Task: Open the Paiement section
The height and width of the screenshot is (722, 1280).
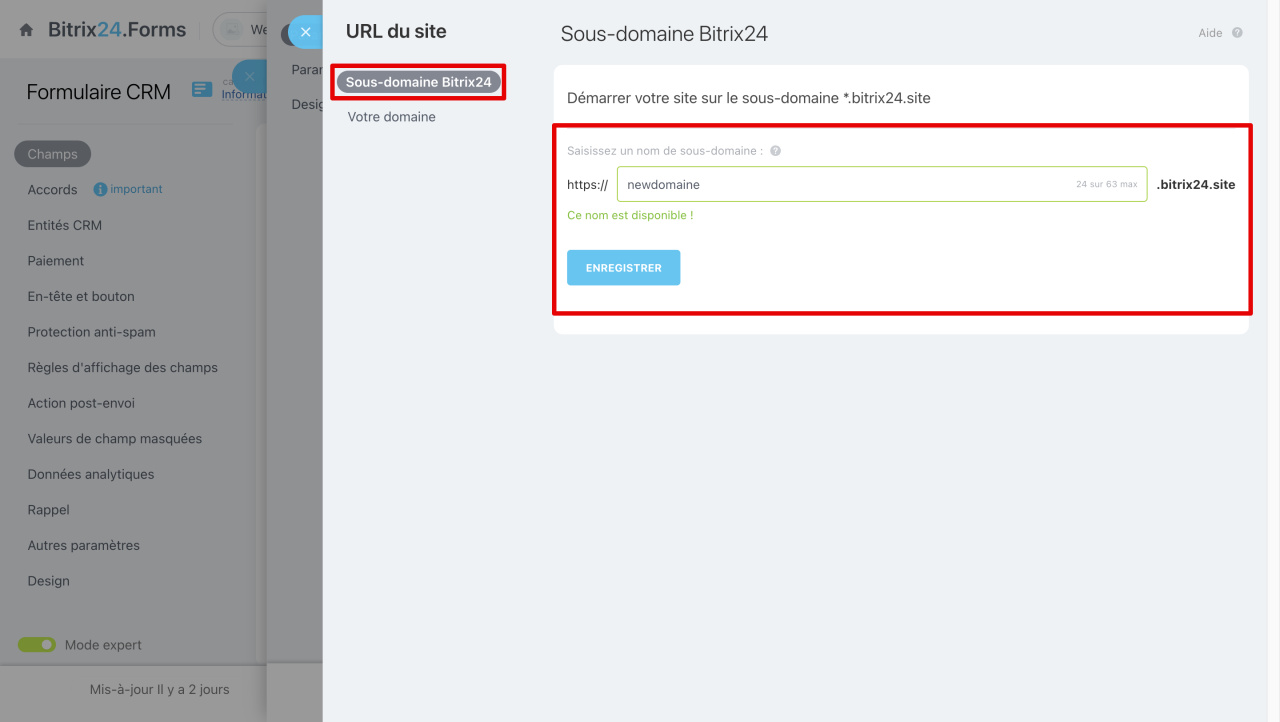Action: tap(56, 261)
